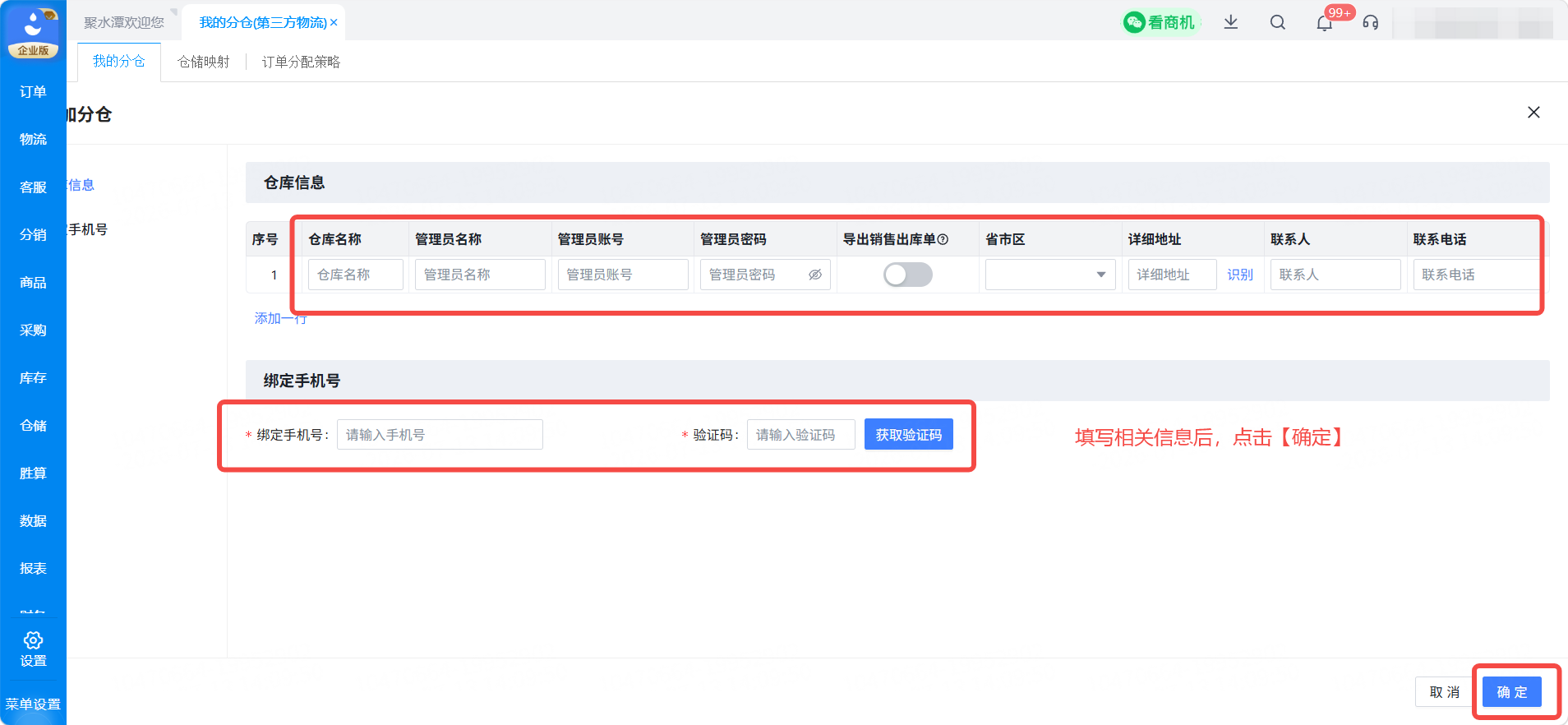This screenshot has height=725, width=1568.
Task: Focus the 管理员账号 input field
Action: click(623, 275)
